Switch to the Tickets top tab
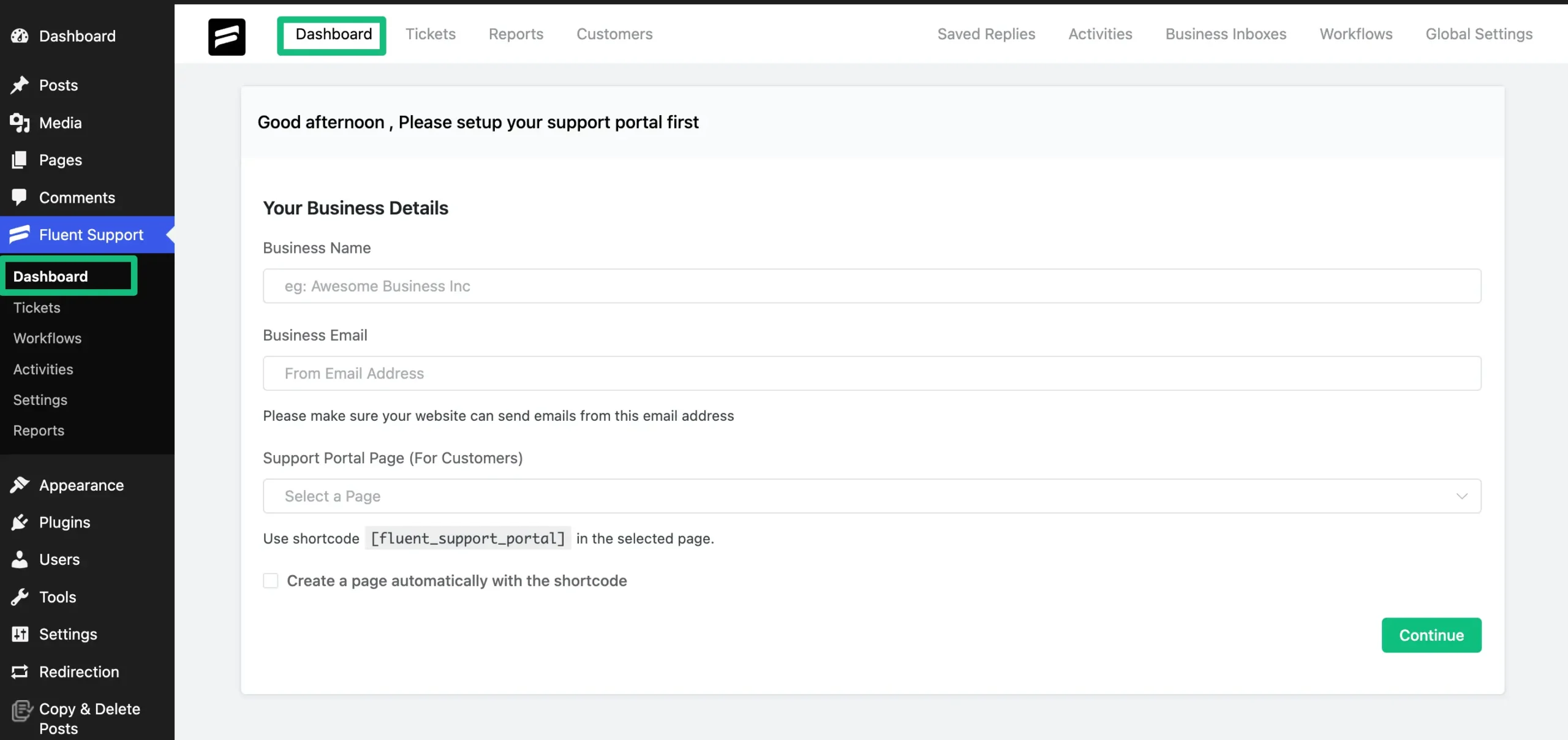This screenshot has height=740, width=1568. click(431, 34)
